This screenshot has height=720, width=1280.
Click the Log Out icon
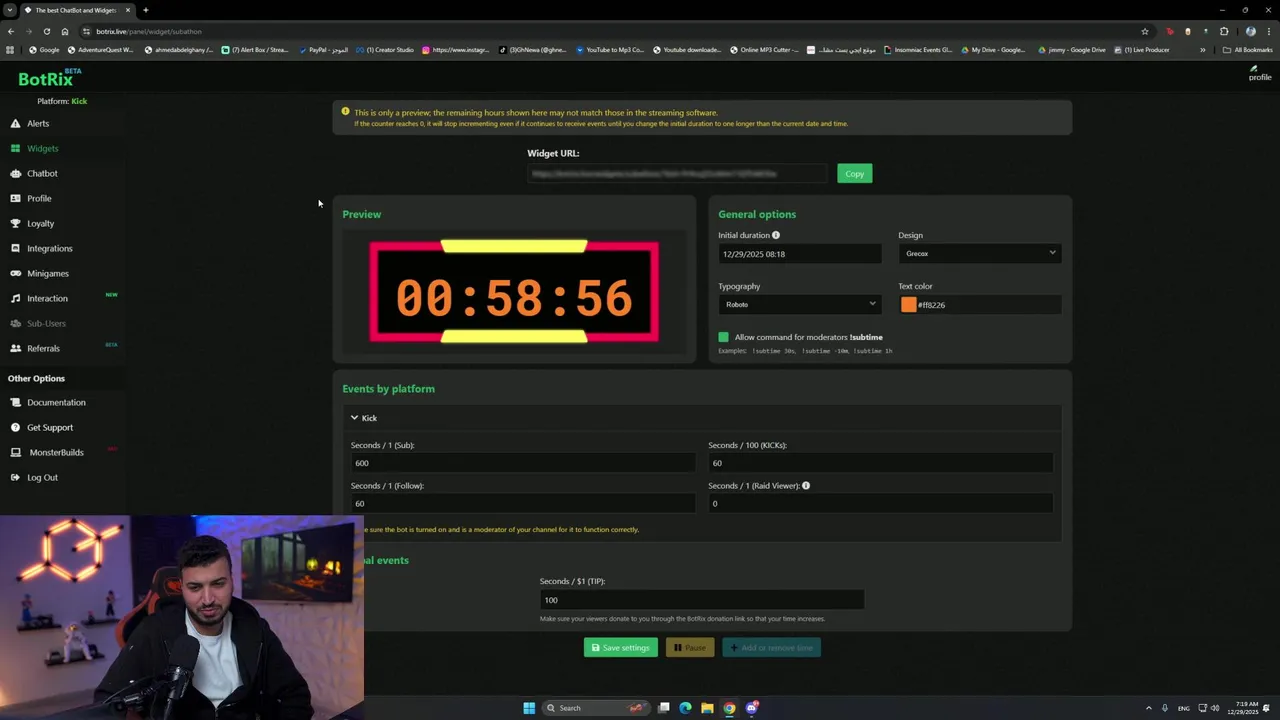tap(15, 477)
